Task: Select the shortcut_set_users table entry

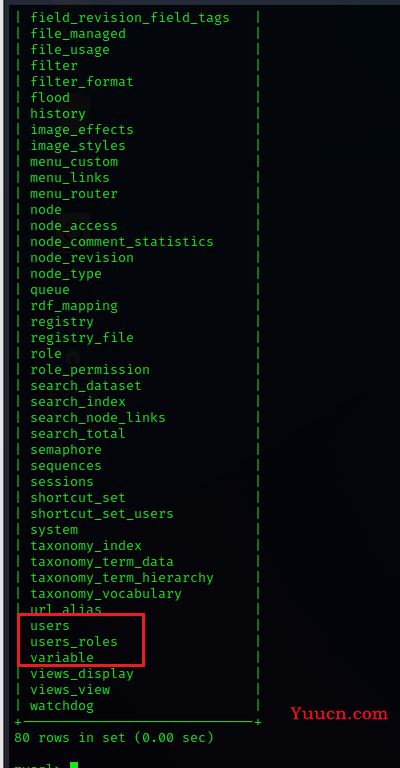Action: coord(102,513)
